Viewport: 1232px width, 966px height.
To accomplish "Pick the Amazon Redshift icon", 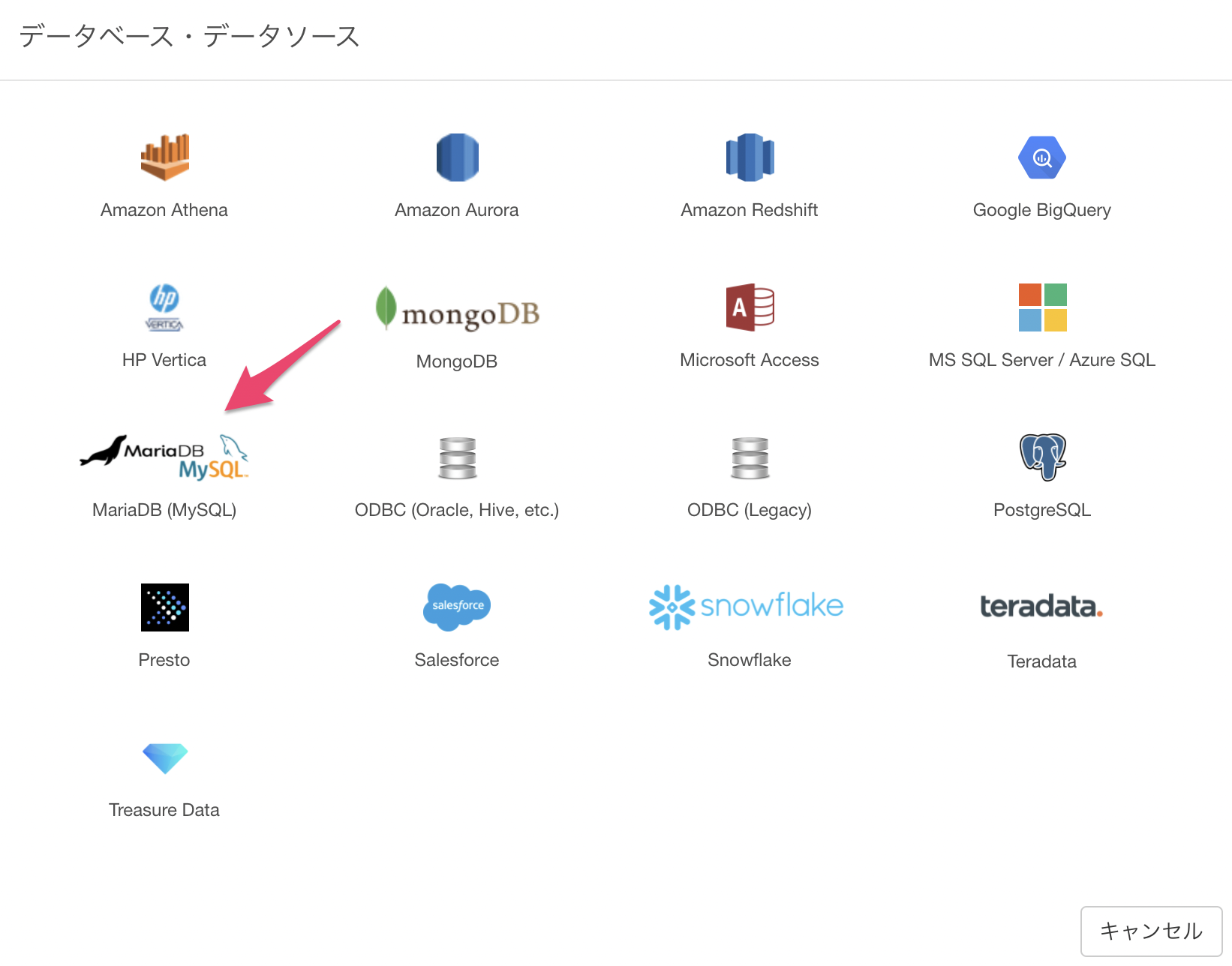I will pyautogui.click(x=750, y=157).
